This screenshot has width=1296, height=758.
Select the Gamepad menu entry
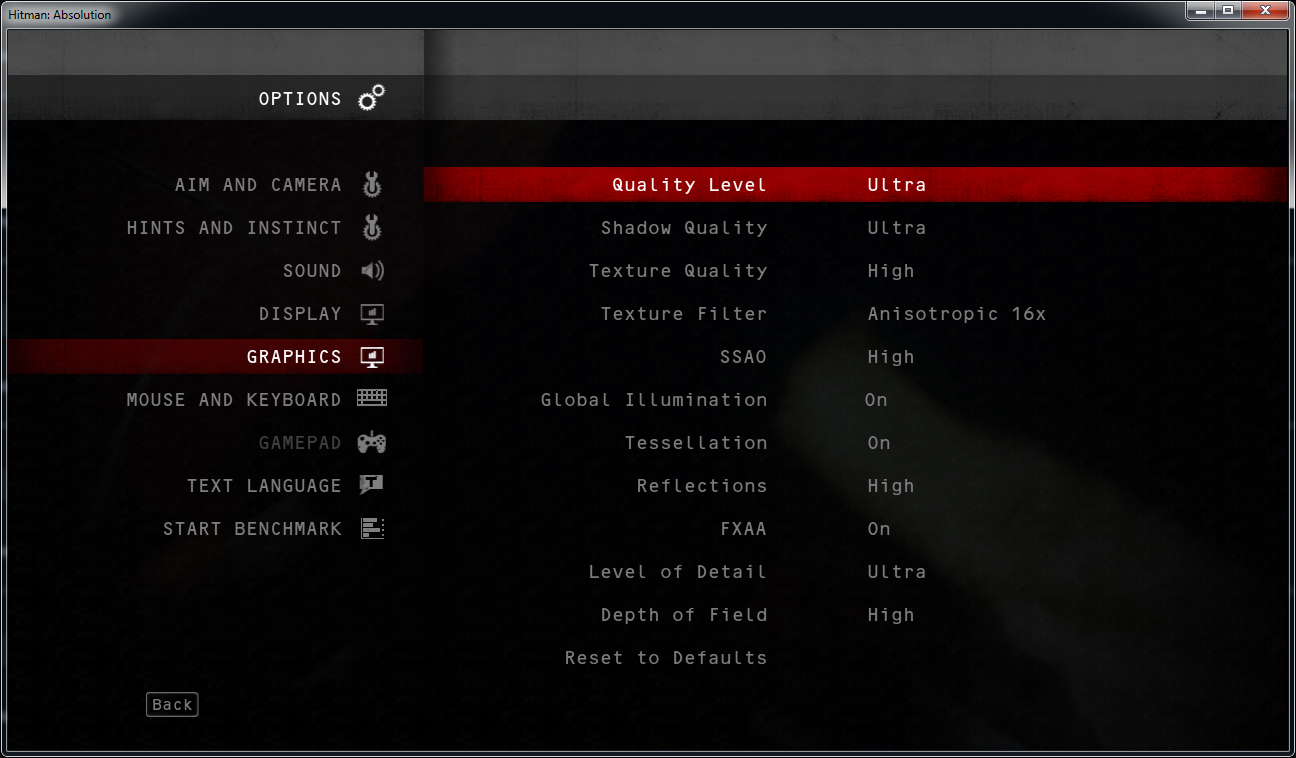300,443
